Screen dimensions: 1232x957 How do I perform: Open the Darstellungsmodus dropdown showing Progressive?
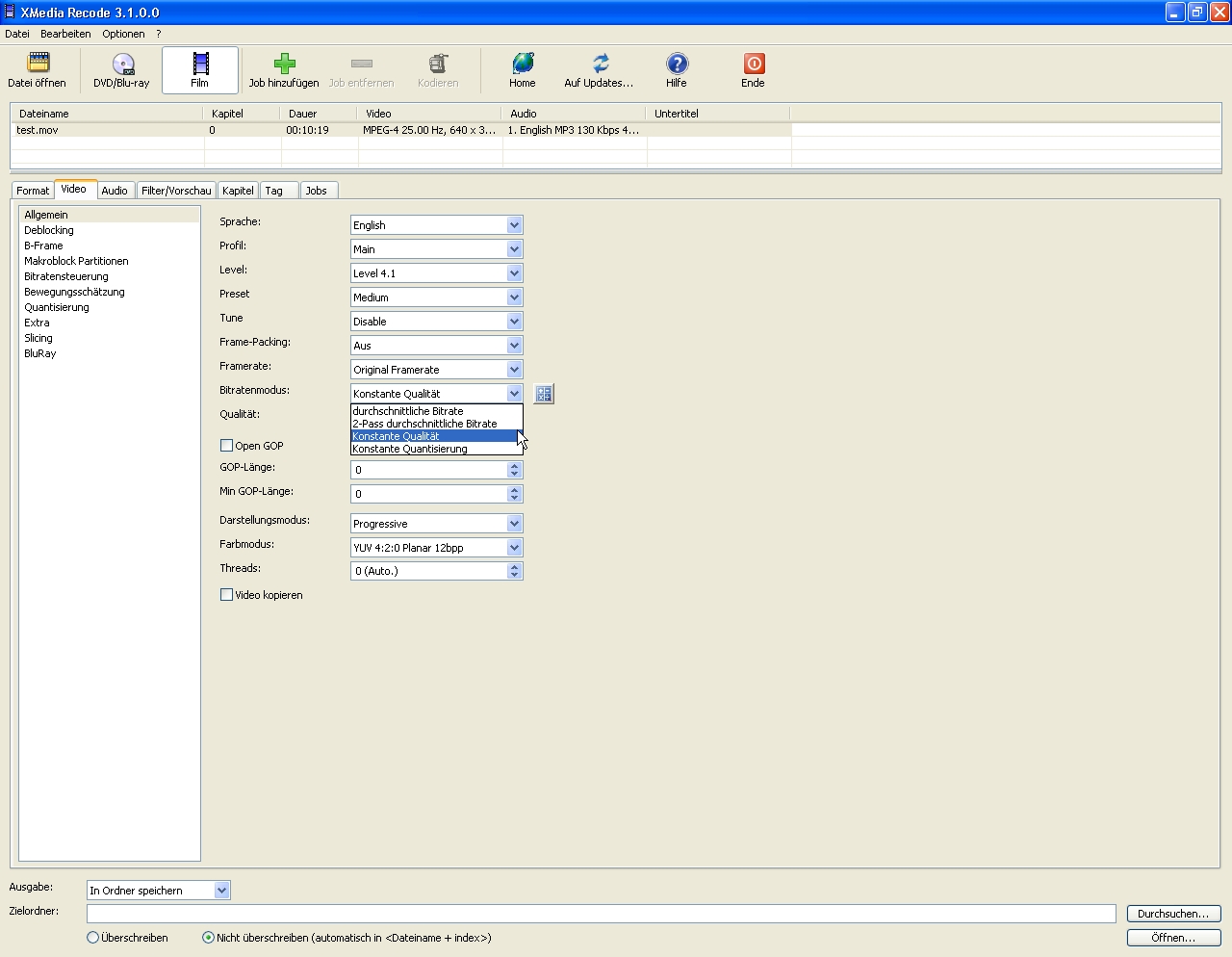click(x=437, y=524)
